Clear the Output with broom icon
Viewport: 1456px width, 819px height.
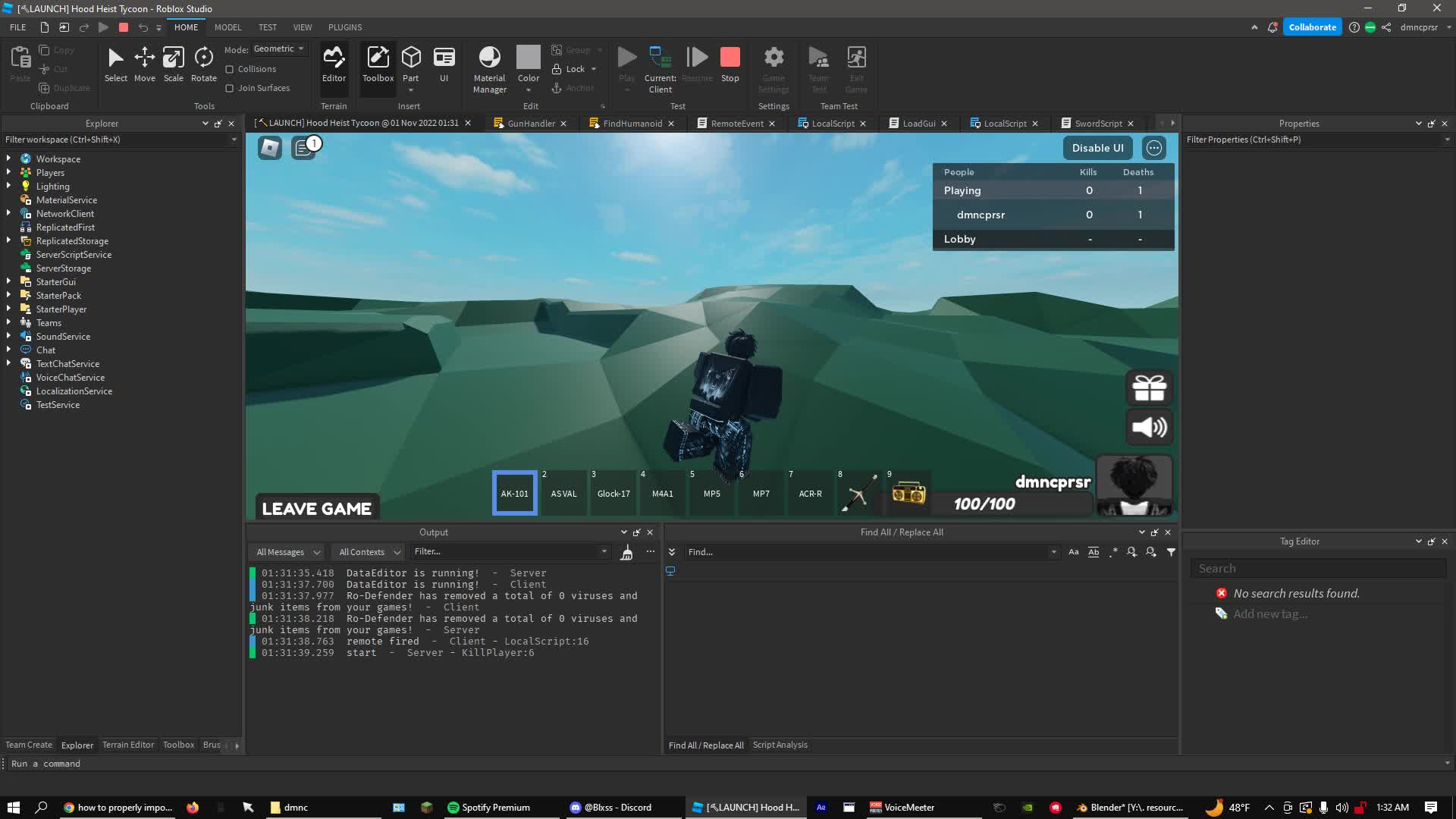pyautogui.click(x=626, y=552)
